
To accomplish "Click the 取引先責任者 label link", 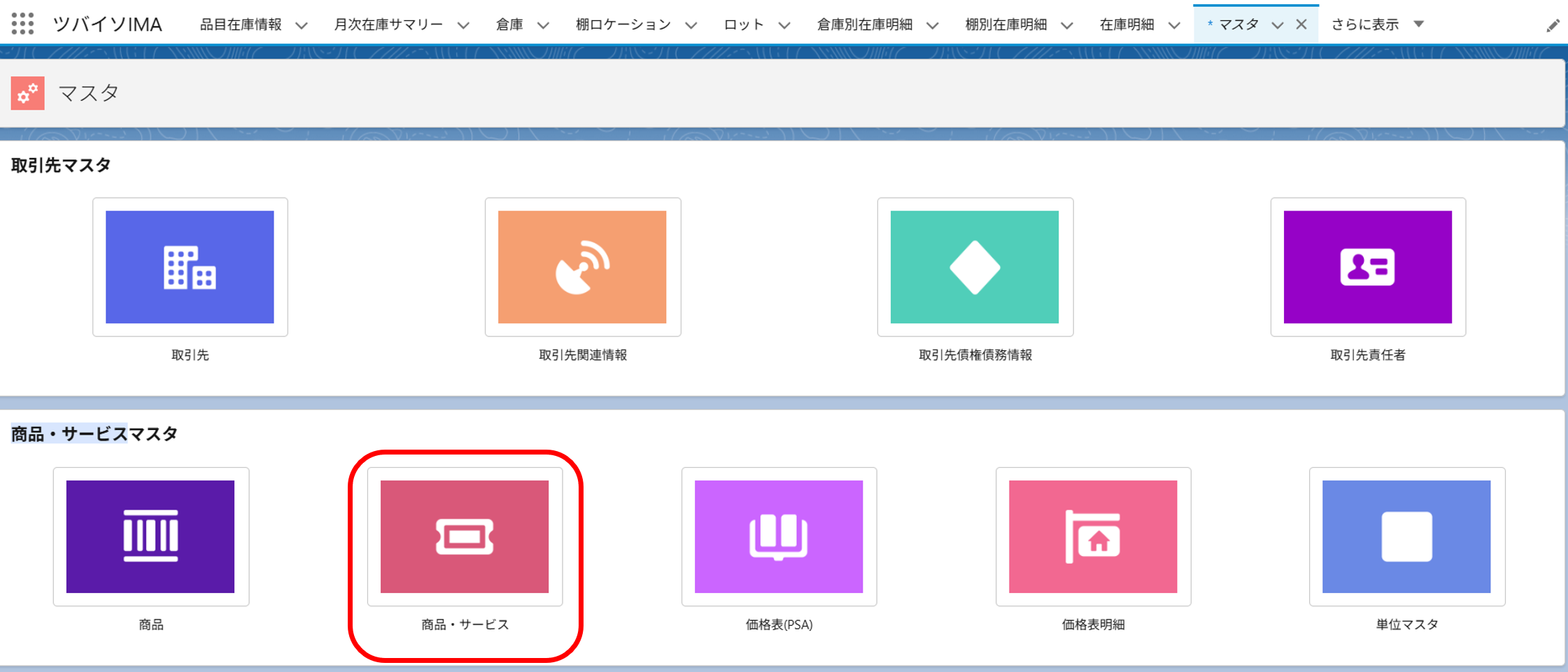I will (x=1368, y=355).
